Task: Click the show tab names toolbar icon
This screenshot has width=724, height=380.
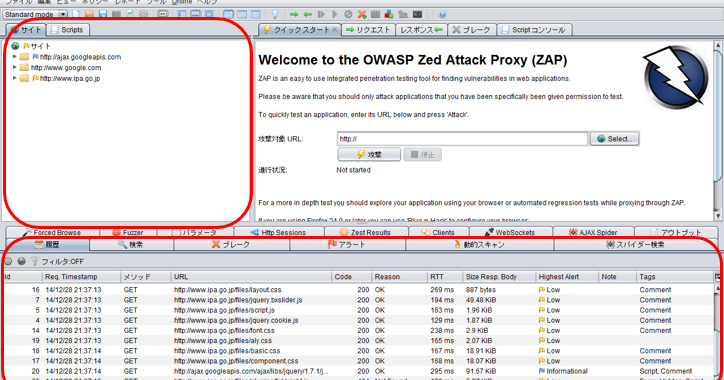Action: pos(163,14)
